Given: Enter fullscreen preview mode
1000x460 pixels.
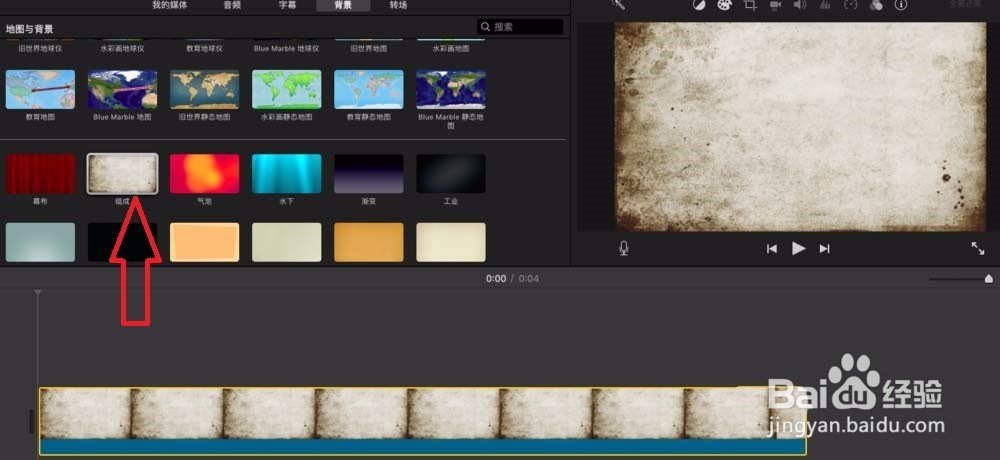Looking at the screenshot, I should tap(978, 248).
